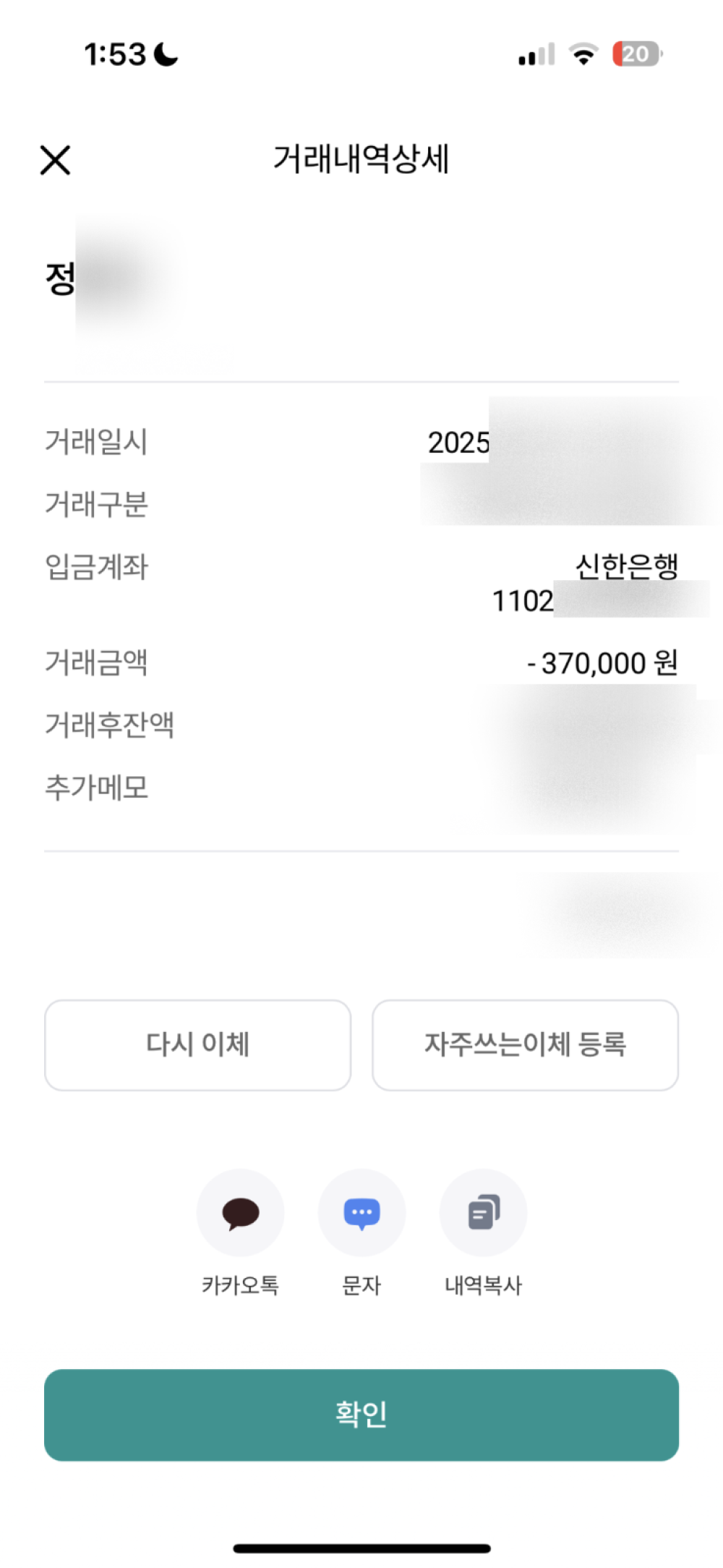Share via KakaoTalk speech bubble icon
This screenshot has width=723, height=1568.
pos(240,1212)
